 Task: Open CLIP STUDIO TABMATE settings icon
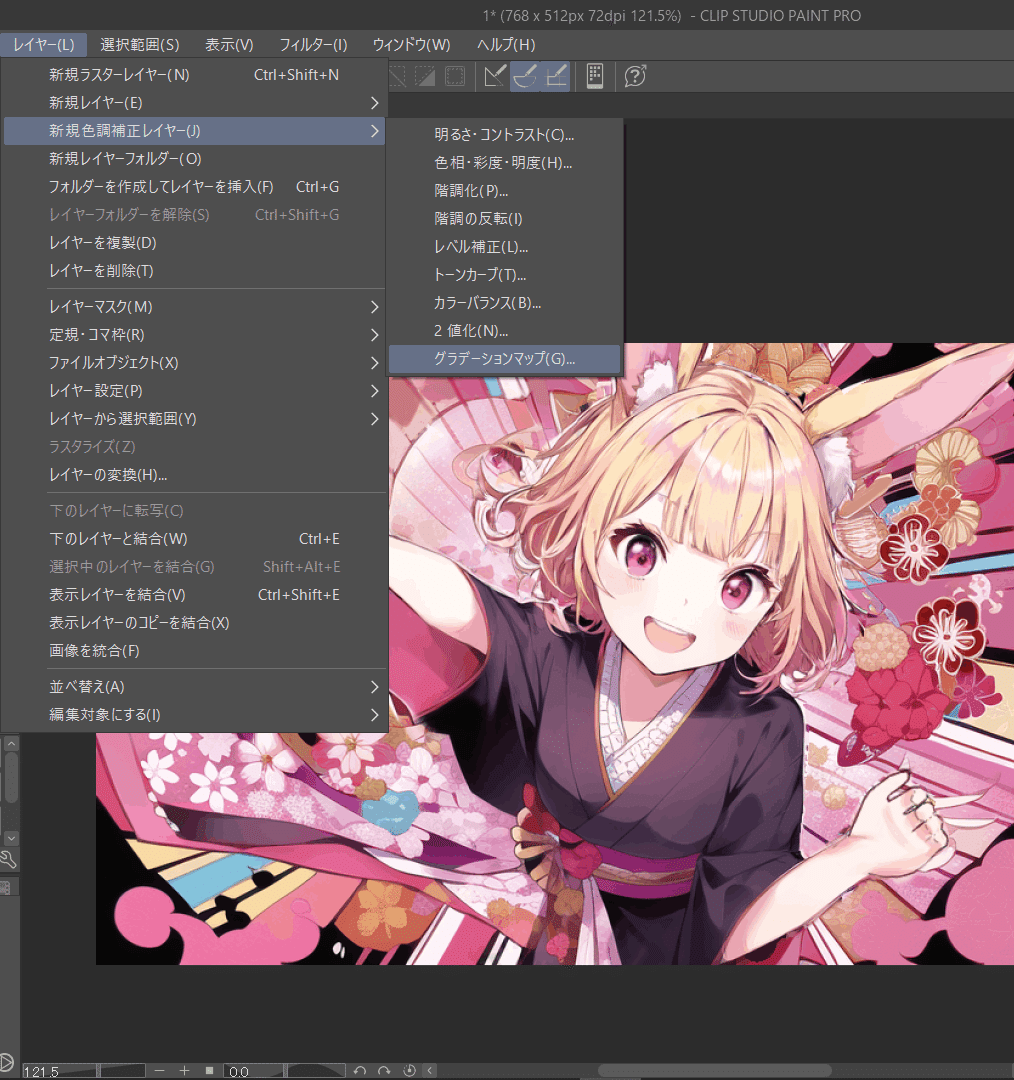595,76
